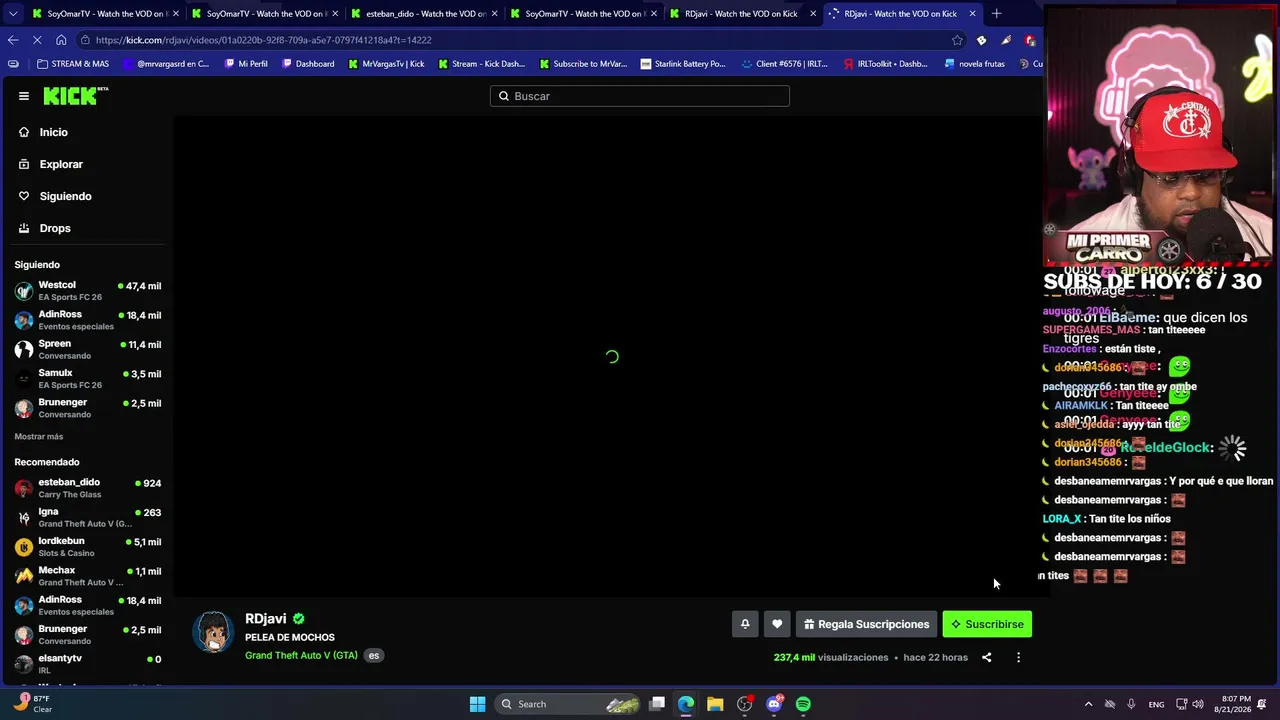Open the browser home page
Viewport: 1280px width, 720px height.
(61, 40)
